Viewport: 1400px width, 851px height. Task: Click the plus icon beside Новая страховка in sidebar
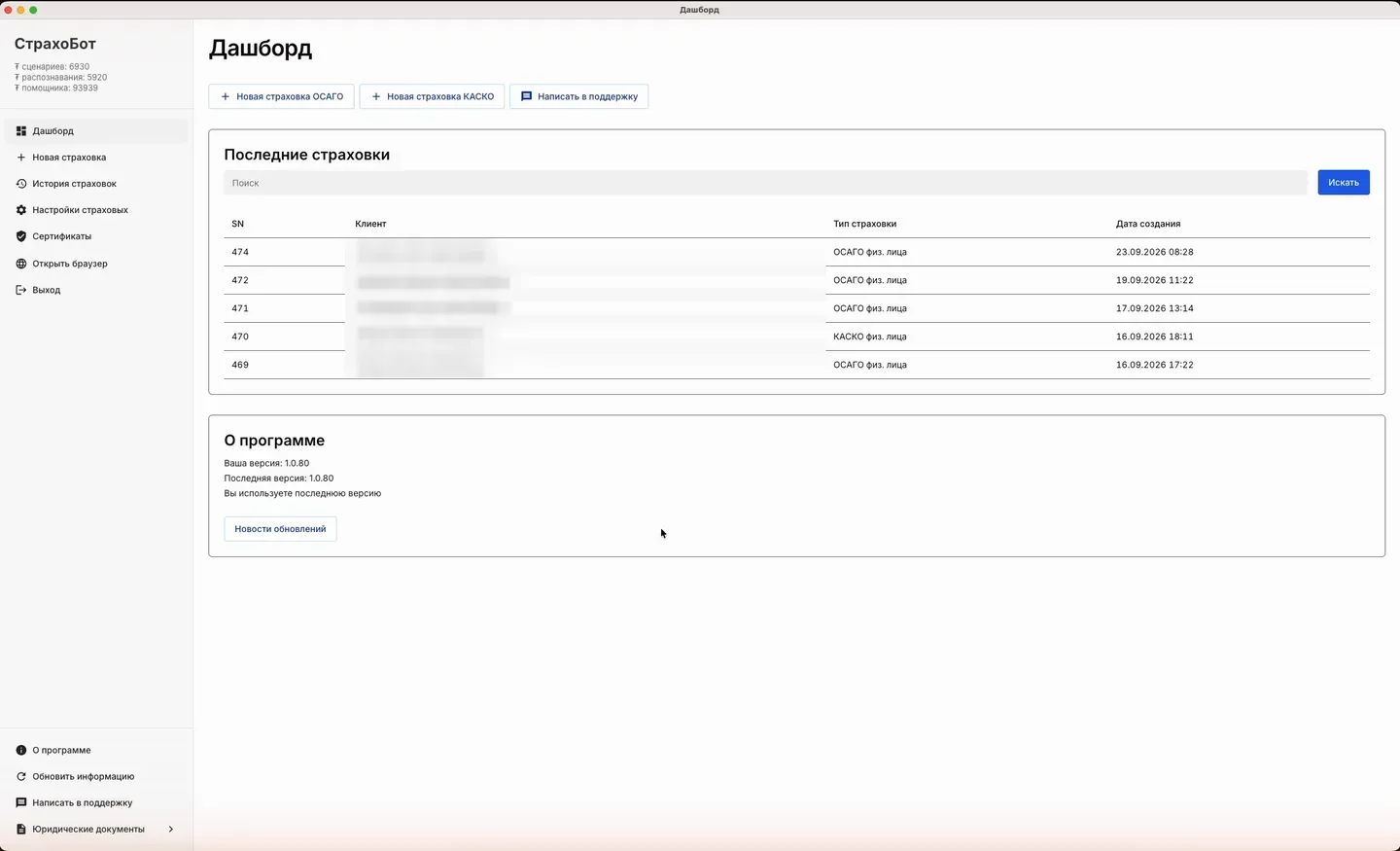click(21, 158)
